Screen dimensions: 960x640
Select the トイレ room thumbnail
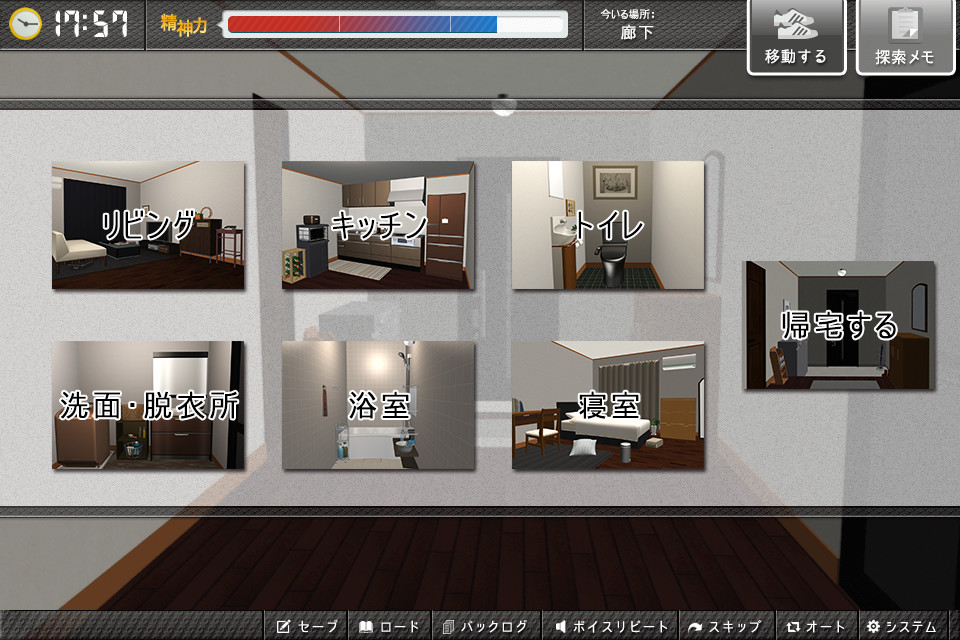coord(608,226)
